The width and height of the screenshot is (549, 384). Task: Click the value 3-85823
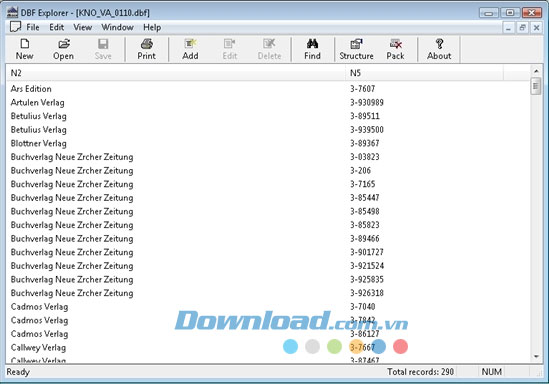click(364, 225)
